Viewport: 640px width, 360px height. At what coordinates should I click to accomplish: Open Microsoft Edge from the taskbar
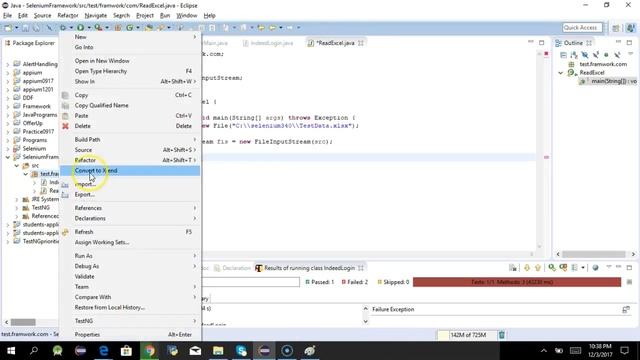[104, 351]
